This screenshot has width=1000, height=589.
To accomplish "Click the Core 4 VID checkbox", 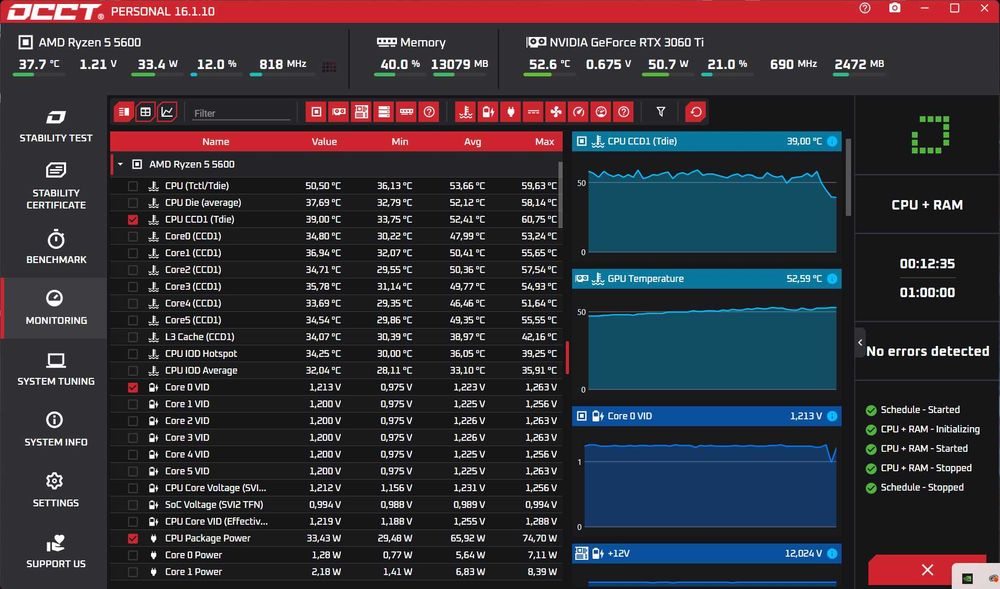I will (x=133, y=454).
